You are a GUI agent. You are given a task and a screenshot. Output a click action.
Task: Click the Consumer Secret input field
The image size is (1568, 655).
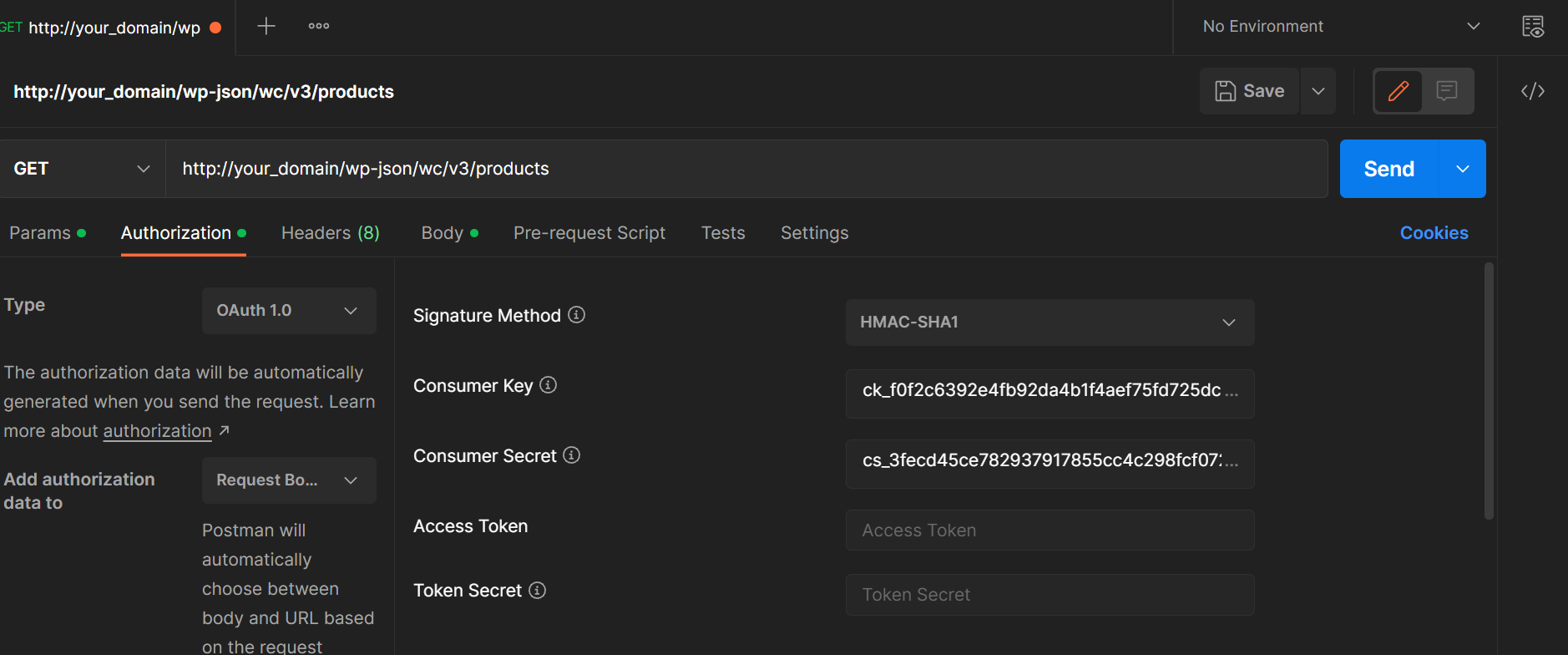[x=1050, y=464]
